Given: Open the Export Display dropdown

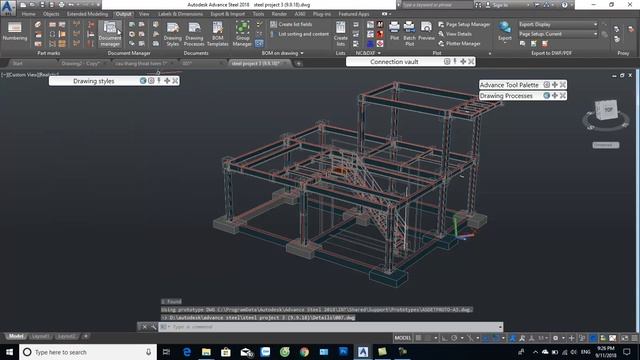Looking at the screenshot, I should [x=558, y=24].
